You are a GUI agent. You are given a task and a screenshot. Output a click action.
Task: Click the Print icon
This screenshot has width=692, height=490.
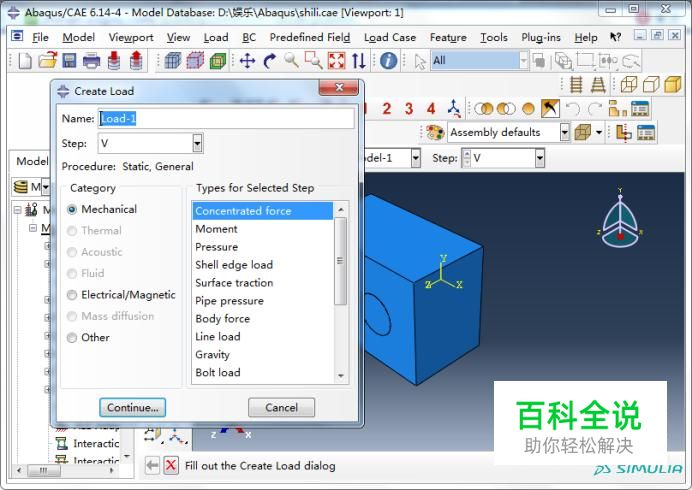click(x=91, y=60)
